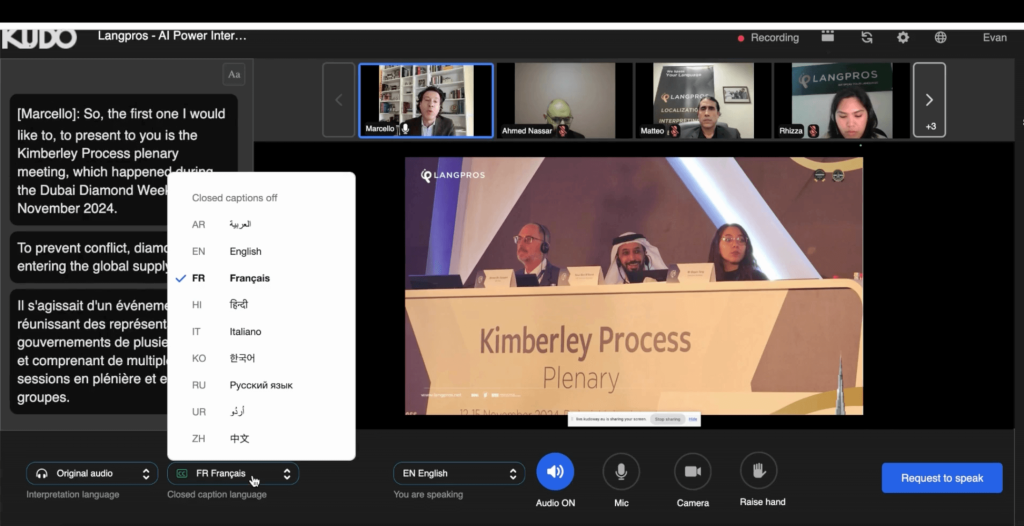Click the refresh sync icon in header
This screenshot has width=1024, height=526.
coord(867,37)
